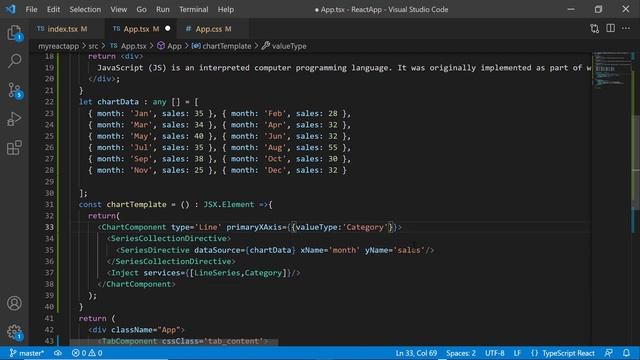The height and width of the screenshot is (360, 640).
Task: Open notifications bell in status bar
Action: (626, 353)
